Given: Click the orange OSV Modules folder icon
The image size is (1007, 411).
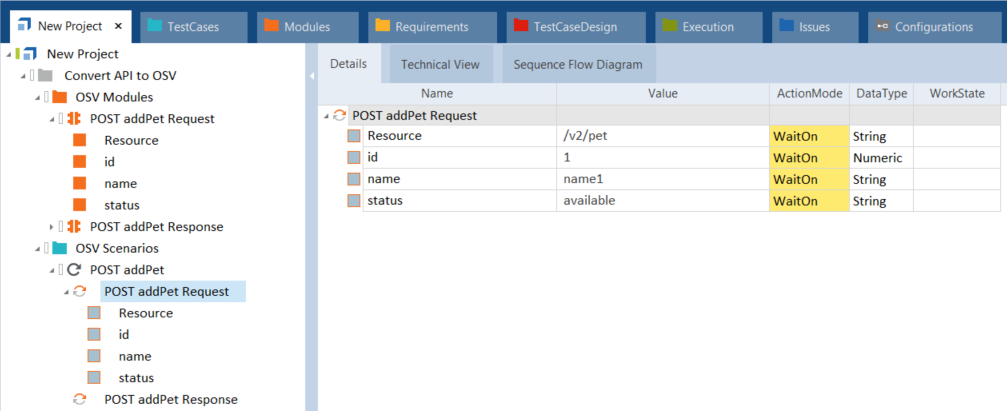Looking at the screenshot, I should [59, 97].
